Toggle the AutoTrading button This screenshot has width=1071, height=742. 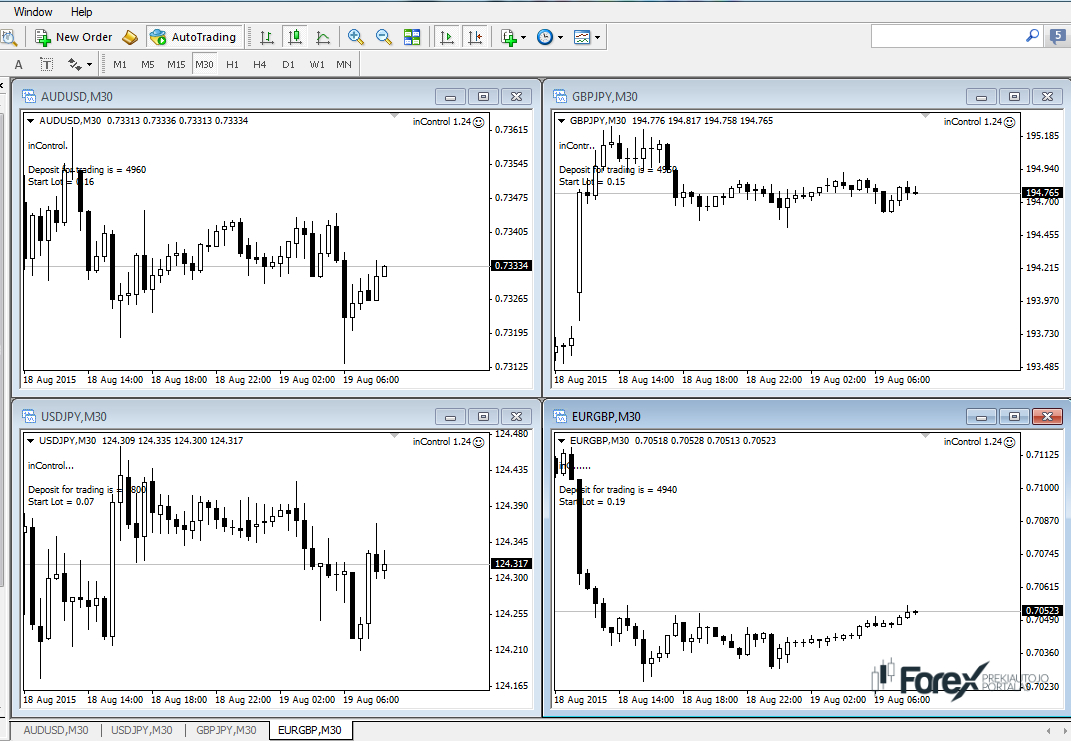tap(193, 37)
